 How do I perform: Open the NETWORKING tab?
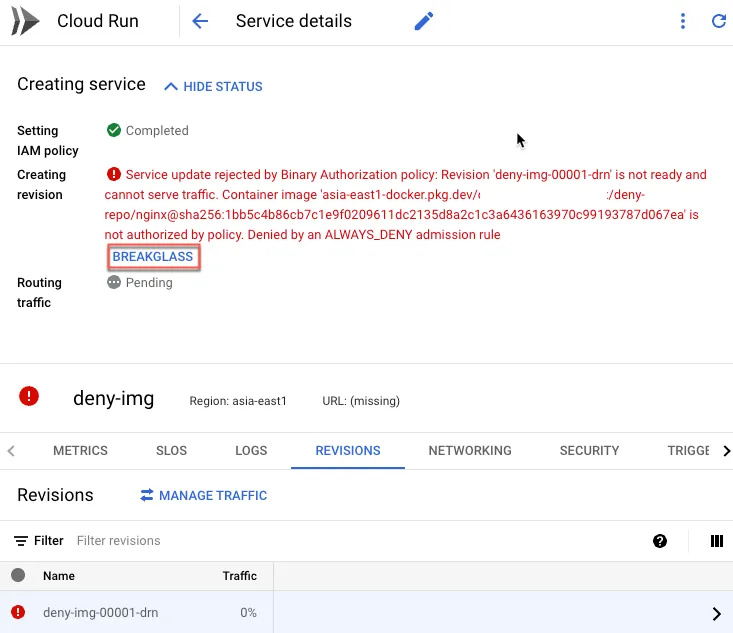[470, 451]
